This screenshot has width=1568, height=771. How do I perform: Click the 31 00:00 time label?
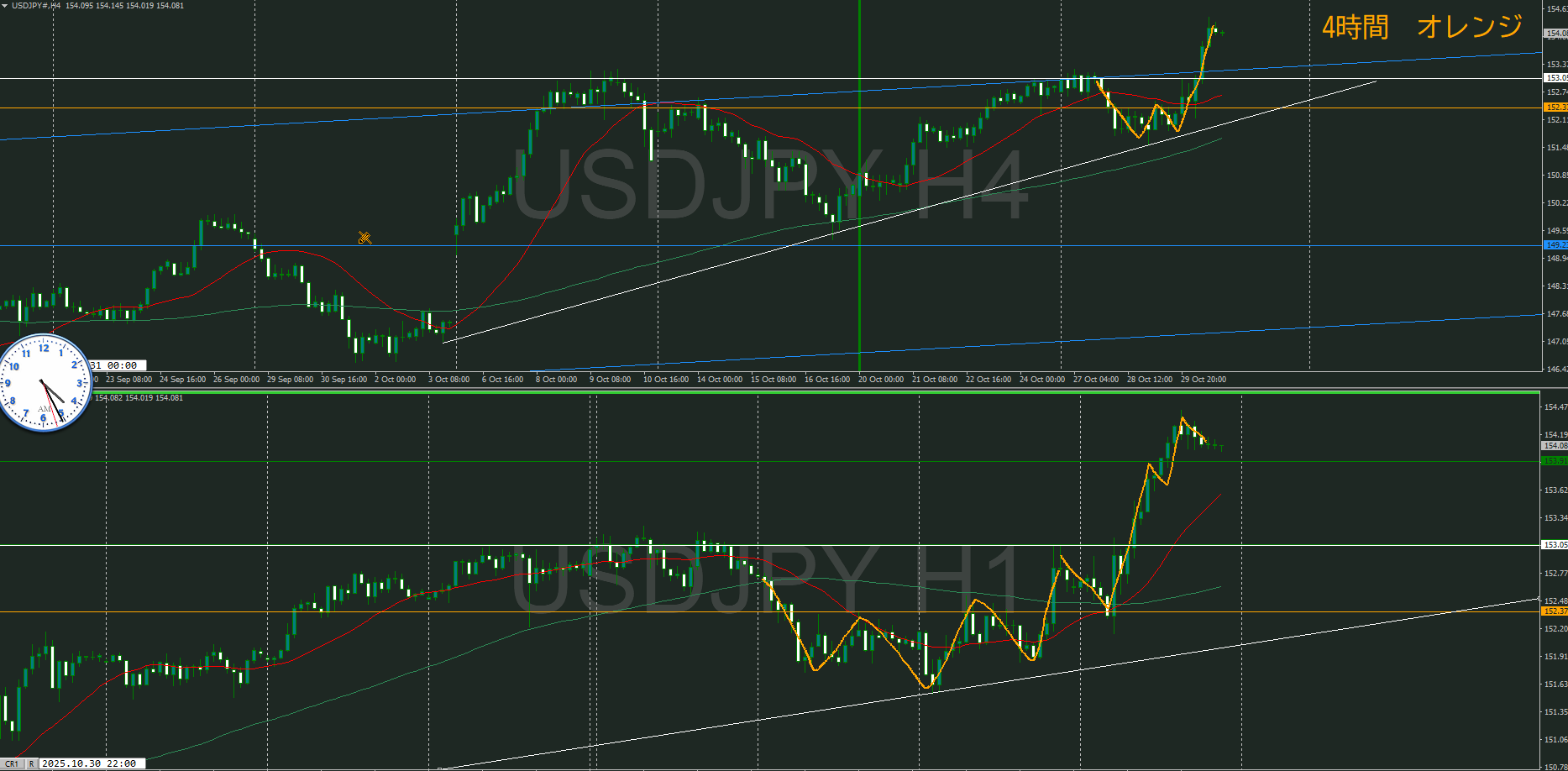coord(118,365)
